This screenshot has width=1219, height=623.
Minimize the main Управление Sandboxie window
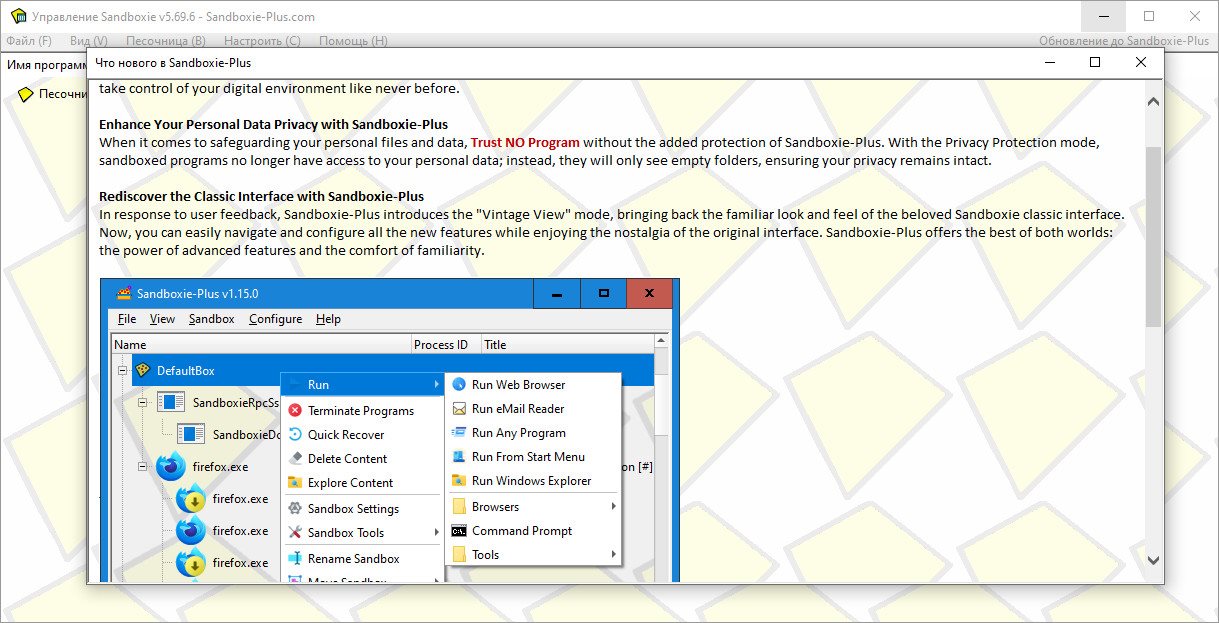coord(1104,16)
